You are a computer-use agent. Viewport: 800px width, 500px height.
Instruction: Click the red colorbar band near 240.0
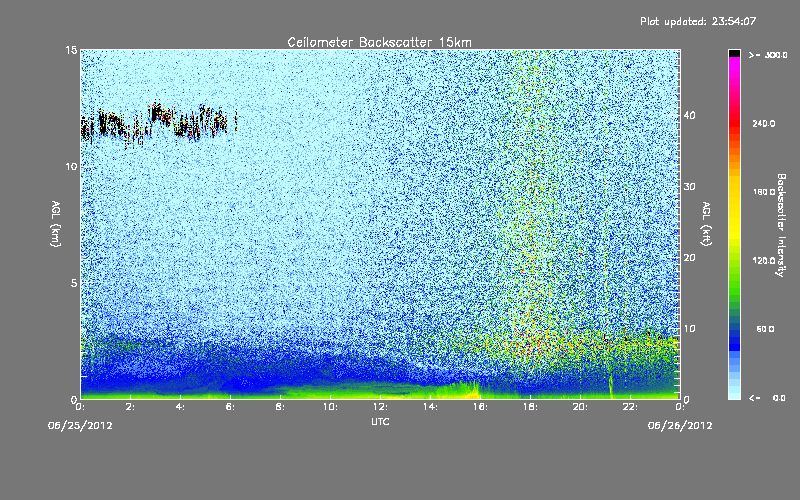coord(734,125)
